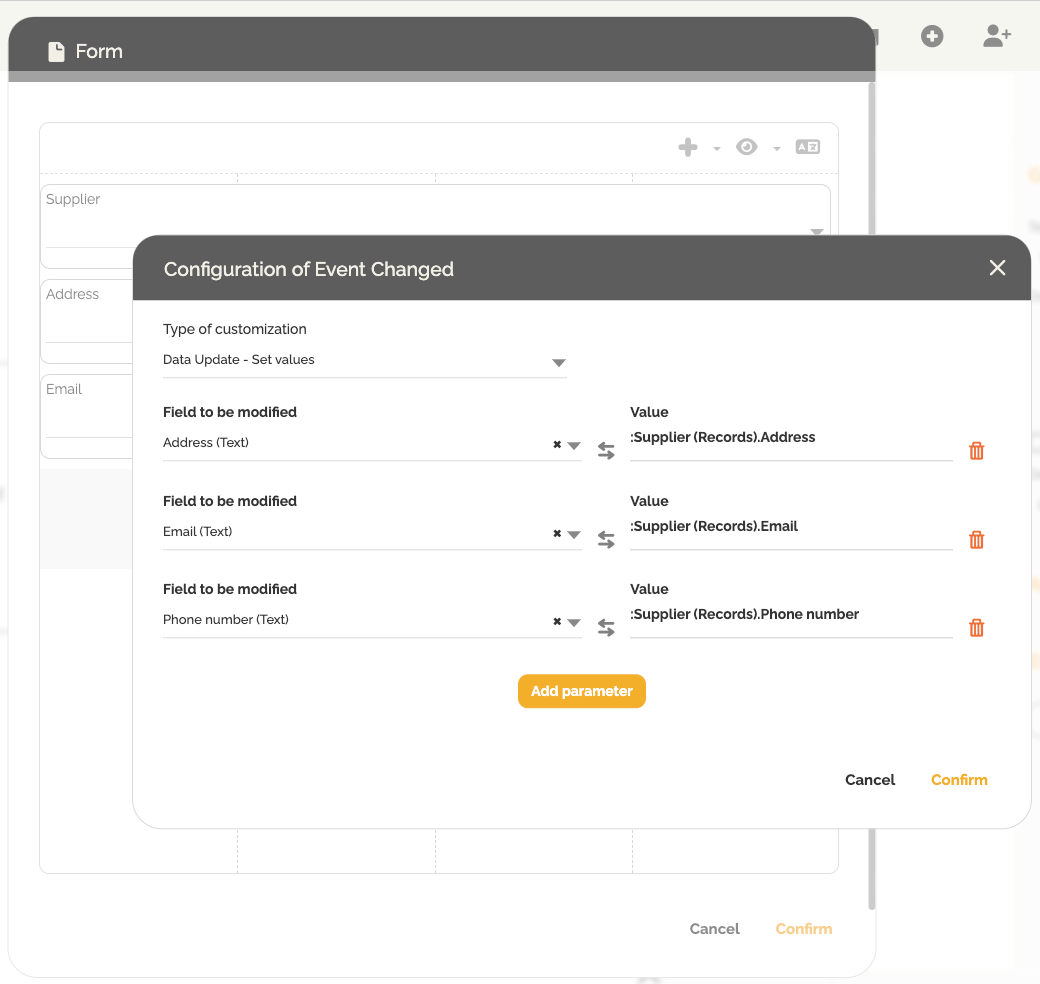1040x984 pixels.
Task: Delete the Phone number parameter row
Action: [977, 628]
